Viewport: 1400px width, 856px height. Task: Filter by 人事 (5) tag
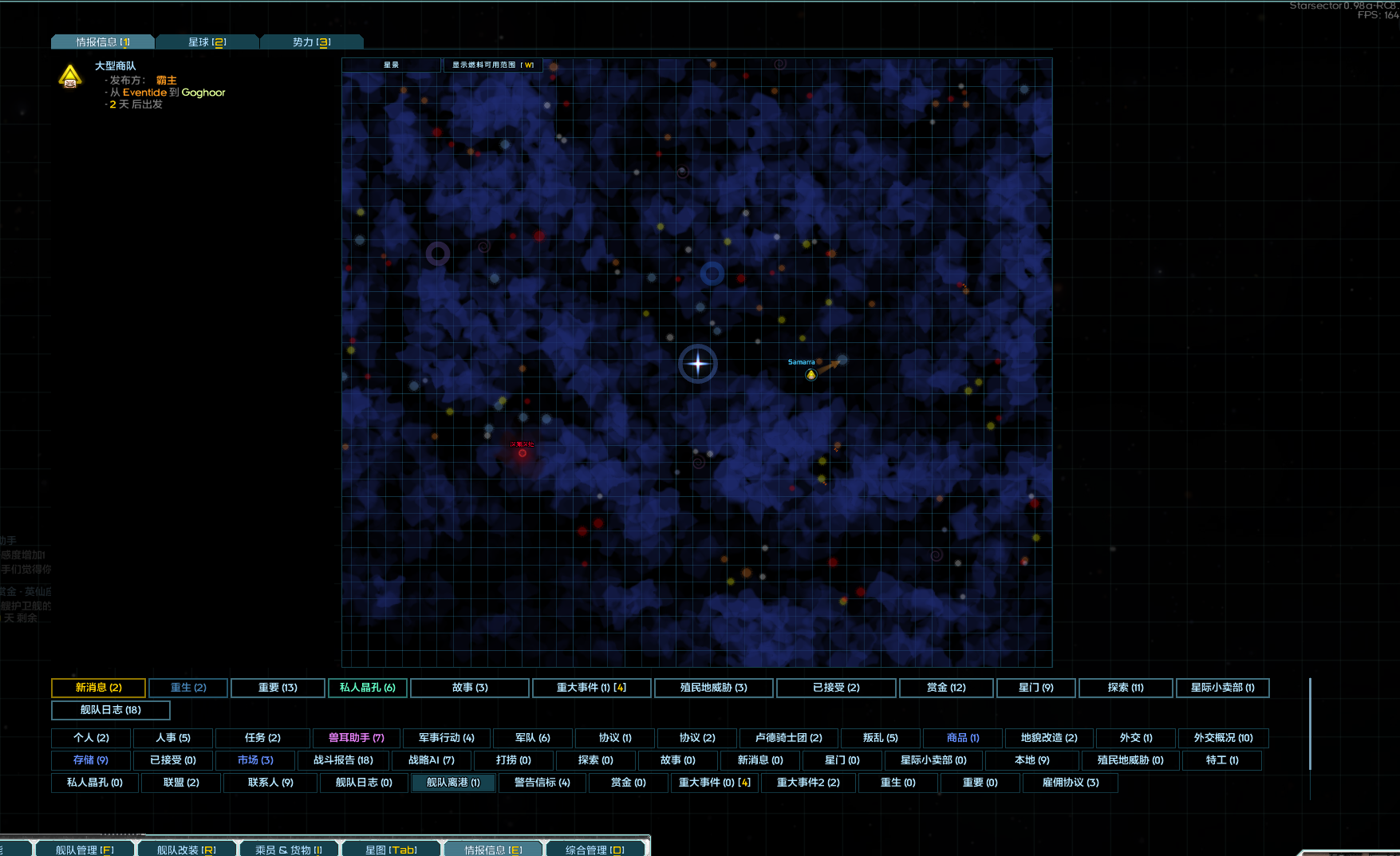(173, 738)
